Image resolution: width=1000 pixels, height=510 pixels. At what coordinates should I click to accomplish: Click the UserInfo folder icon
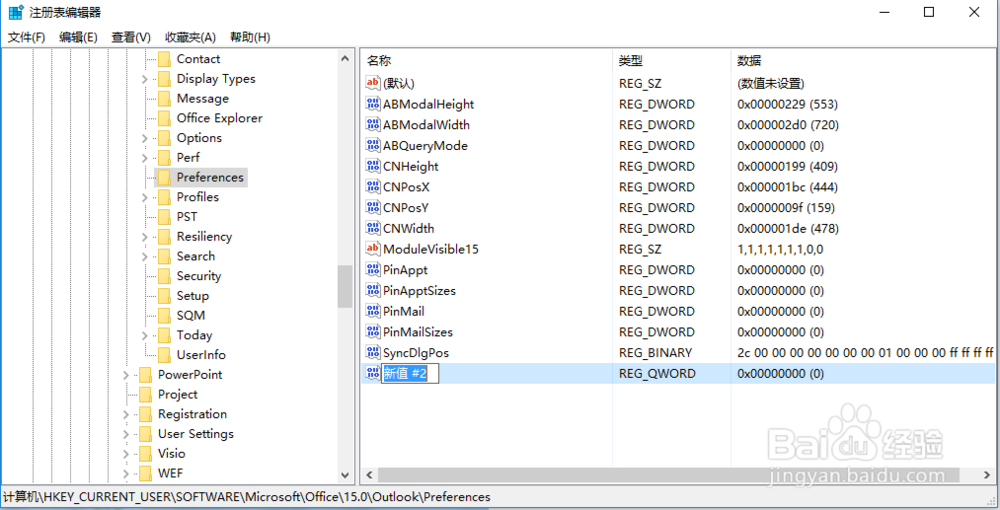[x=165, y=355]
